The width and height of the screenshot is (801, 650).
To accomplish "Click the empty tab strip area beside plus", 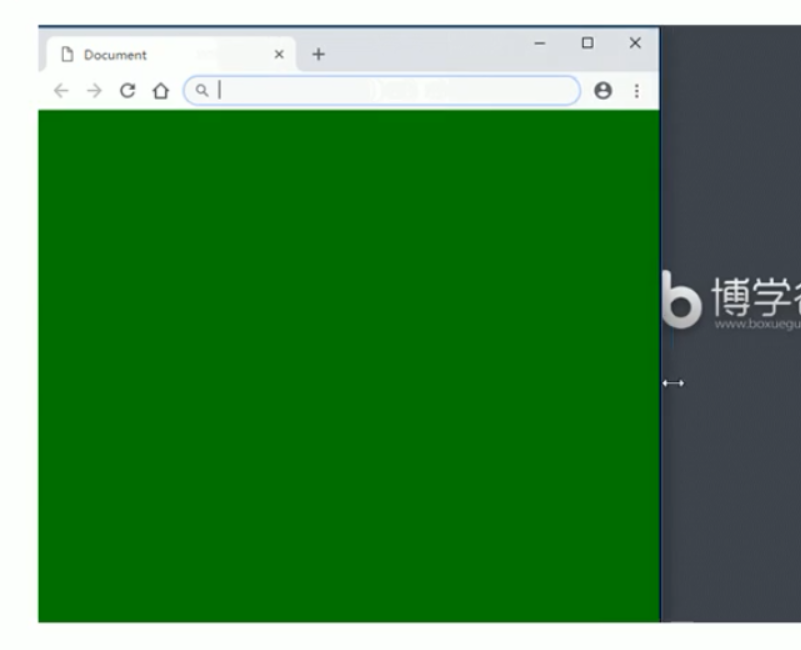I will point(424,54).
